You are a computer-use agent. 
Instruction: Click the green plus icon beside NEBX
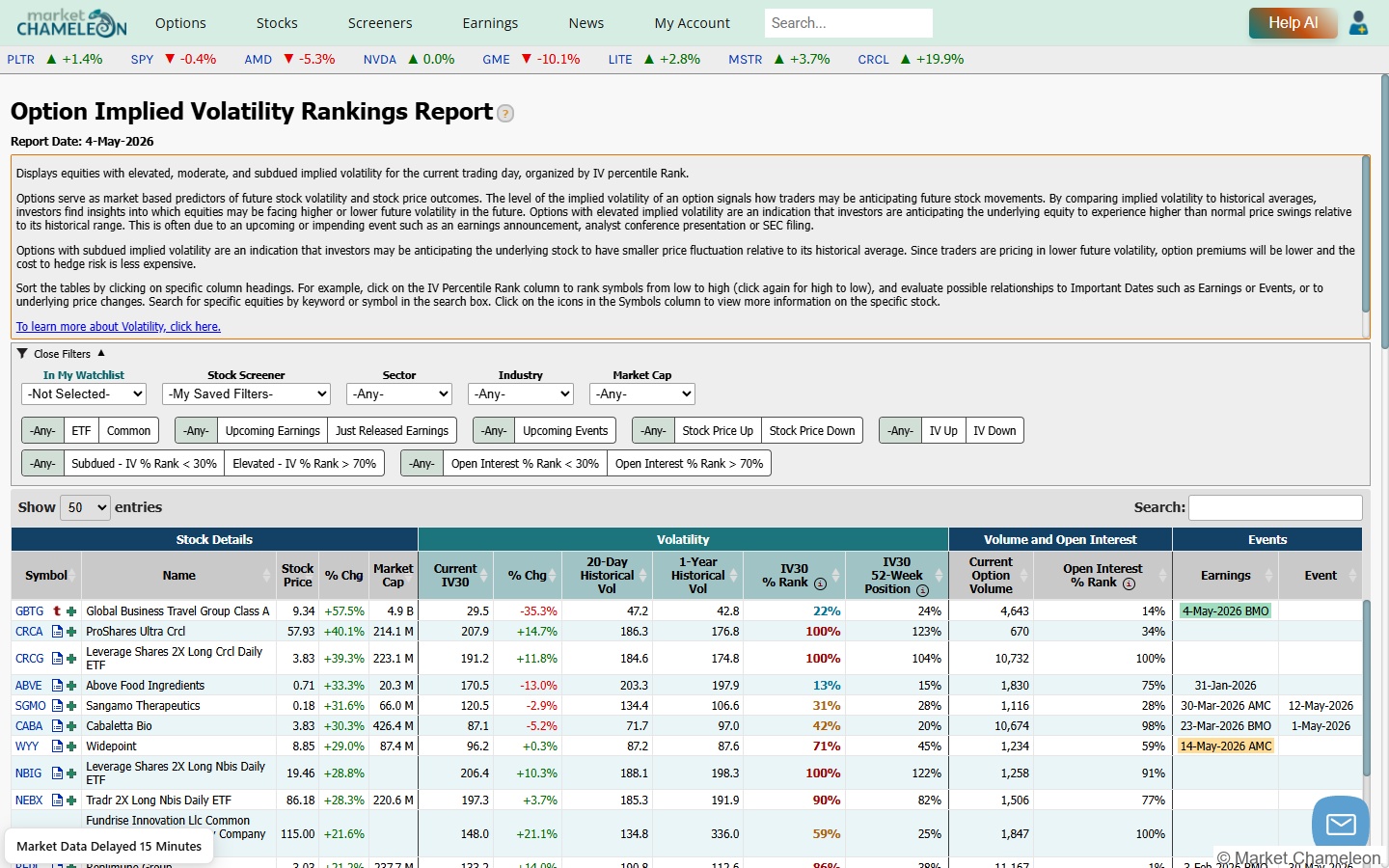(71, 800)
